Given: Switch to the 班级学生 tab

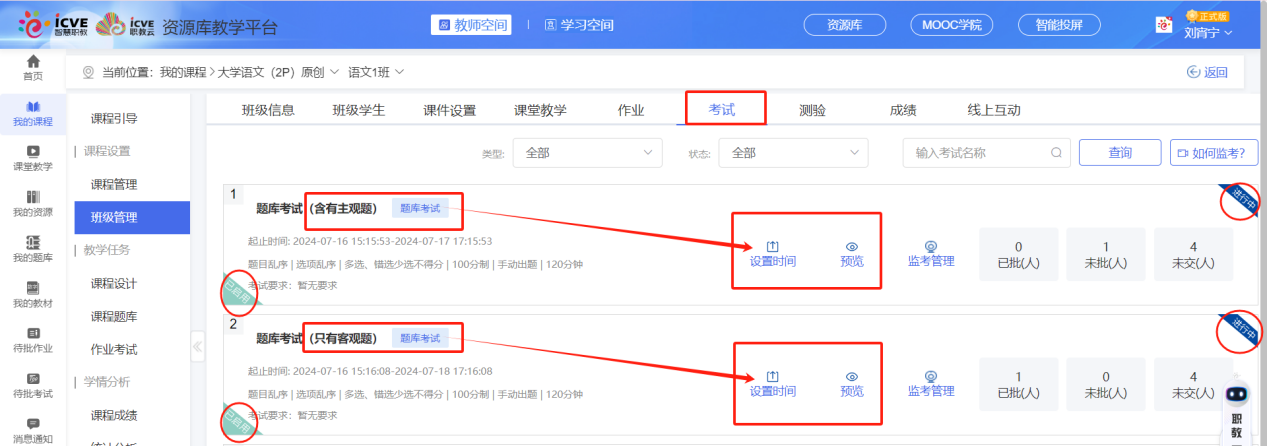Looking at the screenshot, I should pyautogui.click(x=358, y=110).
